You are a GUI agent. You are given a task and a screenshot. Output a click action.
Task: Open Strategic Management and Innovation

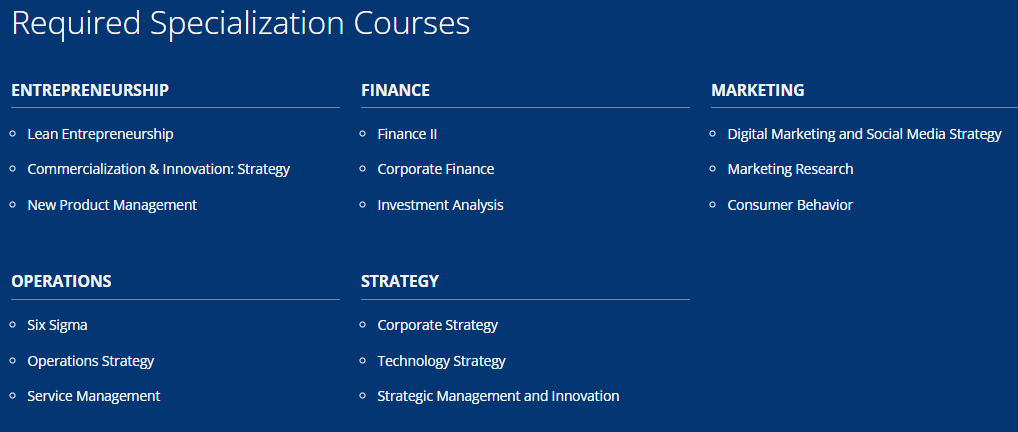[x=498, y=396]
